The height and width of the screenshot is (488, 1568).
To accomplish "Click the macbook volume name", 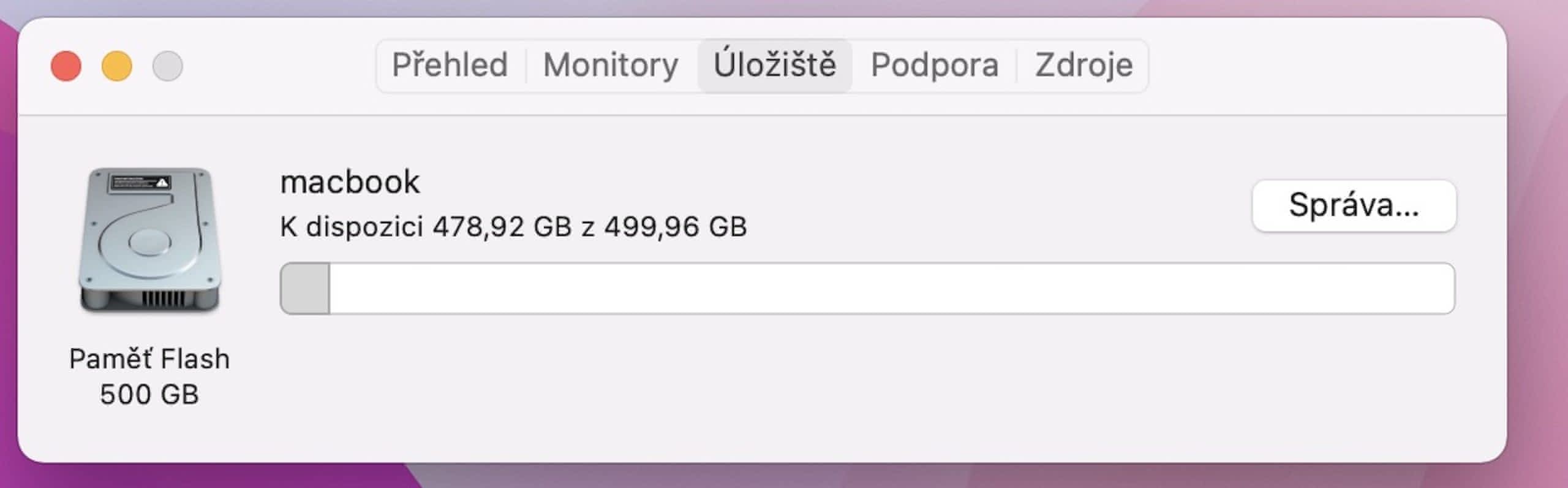I will point(350,182).
